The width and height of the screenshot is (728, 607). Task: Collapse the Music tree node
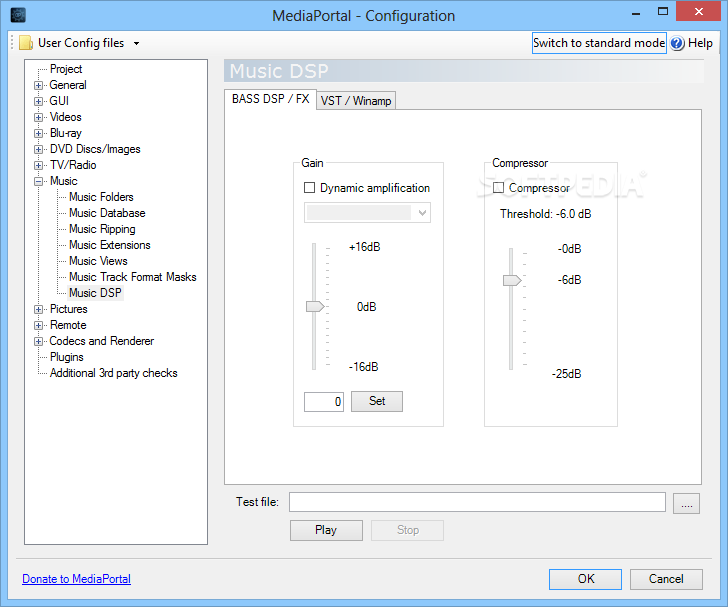39,182
